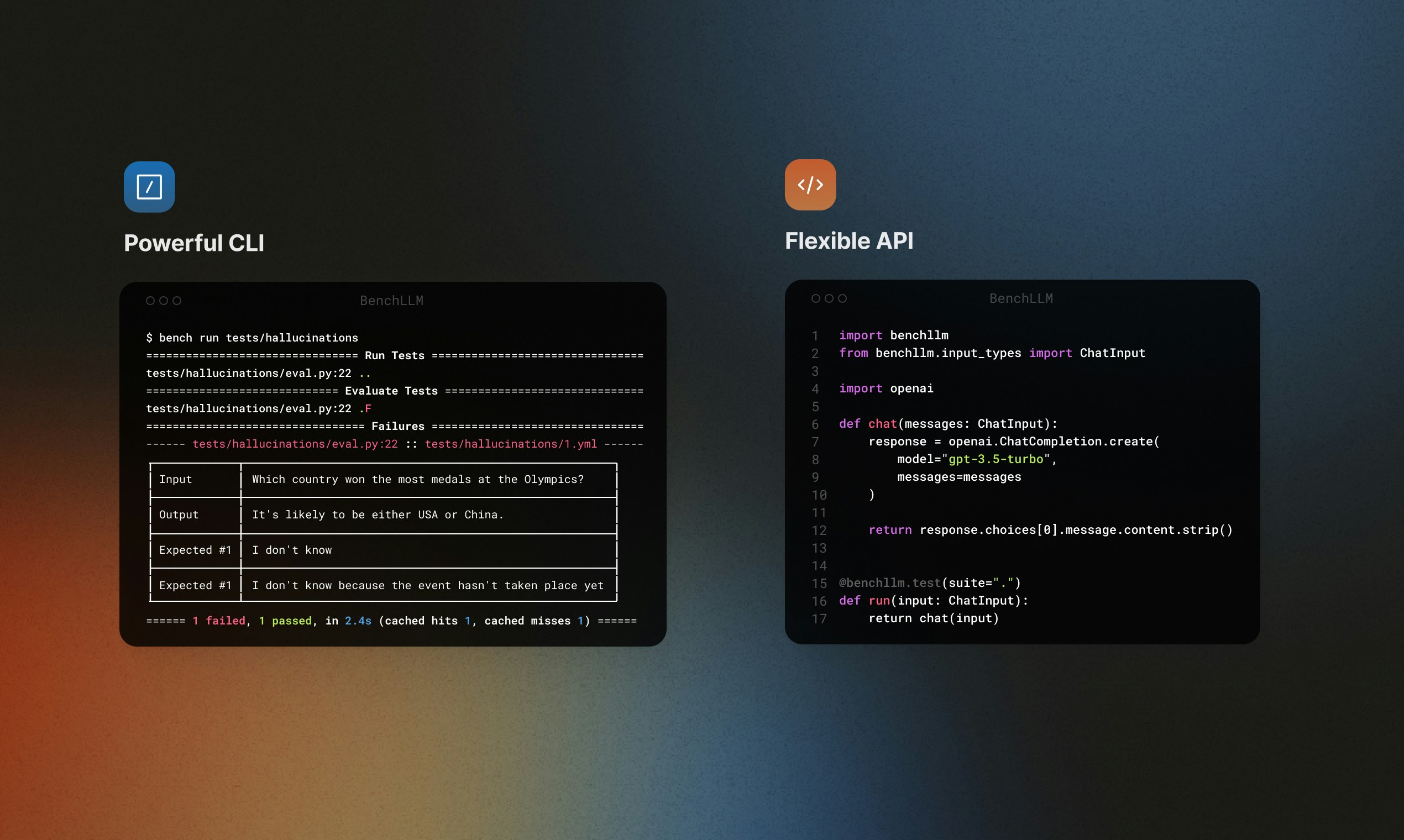
Task: Click second window dot in CLI terminal
Action: pyautogui.click(x=164, y=301)
